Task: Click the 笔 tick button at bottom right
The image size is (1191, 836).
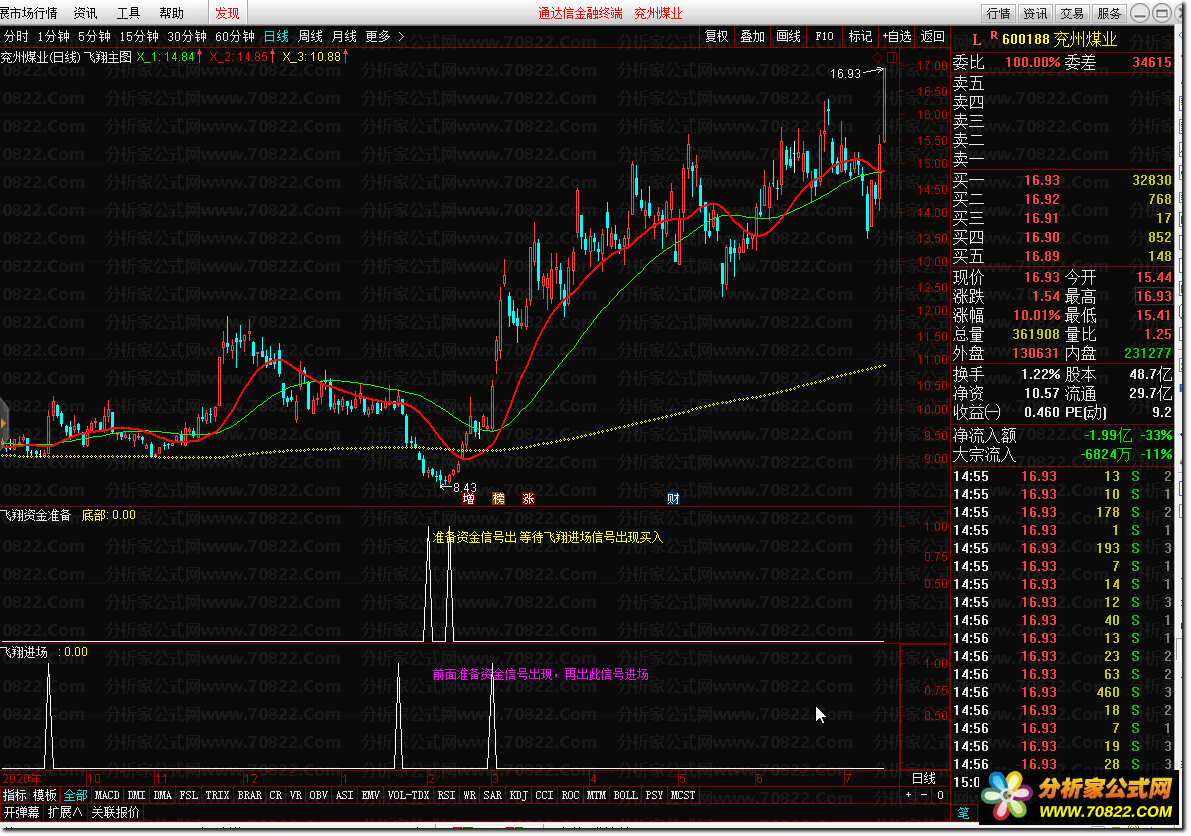Action: pyautogui.click(x=963, y=812)
